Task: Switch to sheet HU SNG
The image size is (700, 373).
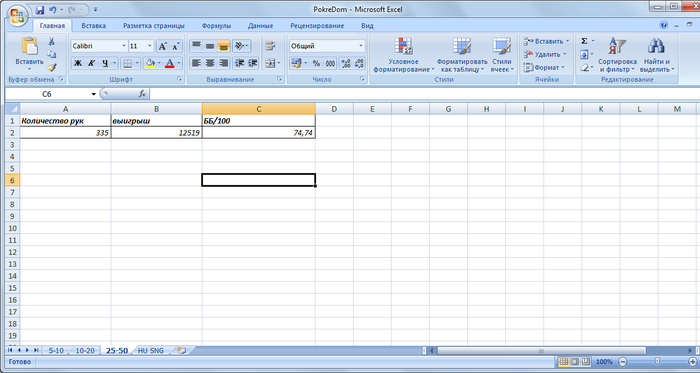Action: pyautogui.click(x=150, y=351)
